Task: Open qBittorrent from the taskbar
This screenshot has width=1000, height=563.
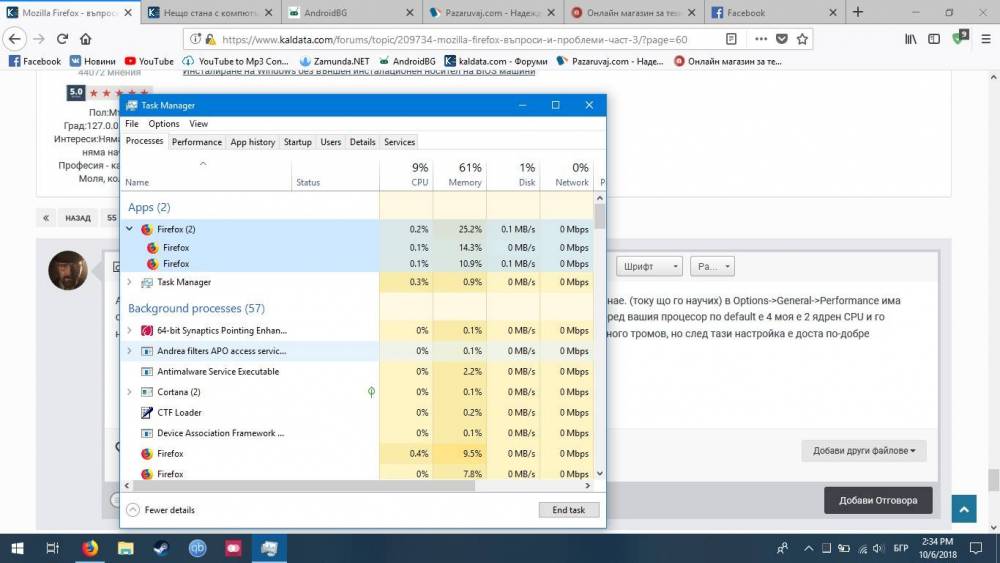Action: pyautogui.click(x=198, y=548)
